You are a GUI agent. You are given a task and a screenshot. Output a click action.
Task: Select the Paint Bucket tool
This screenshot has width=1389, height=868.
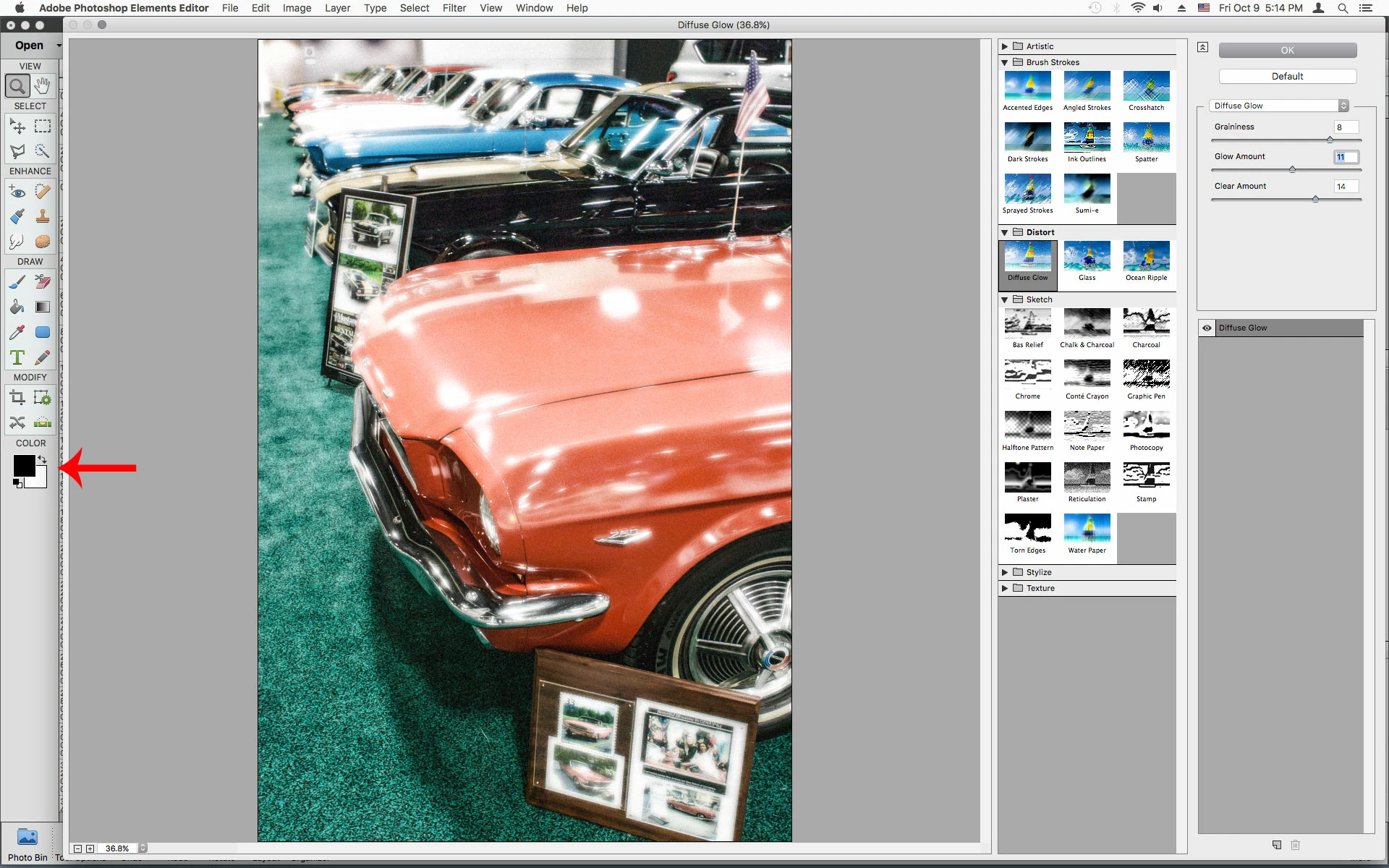[17, 307]
